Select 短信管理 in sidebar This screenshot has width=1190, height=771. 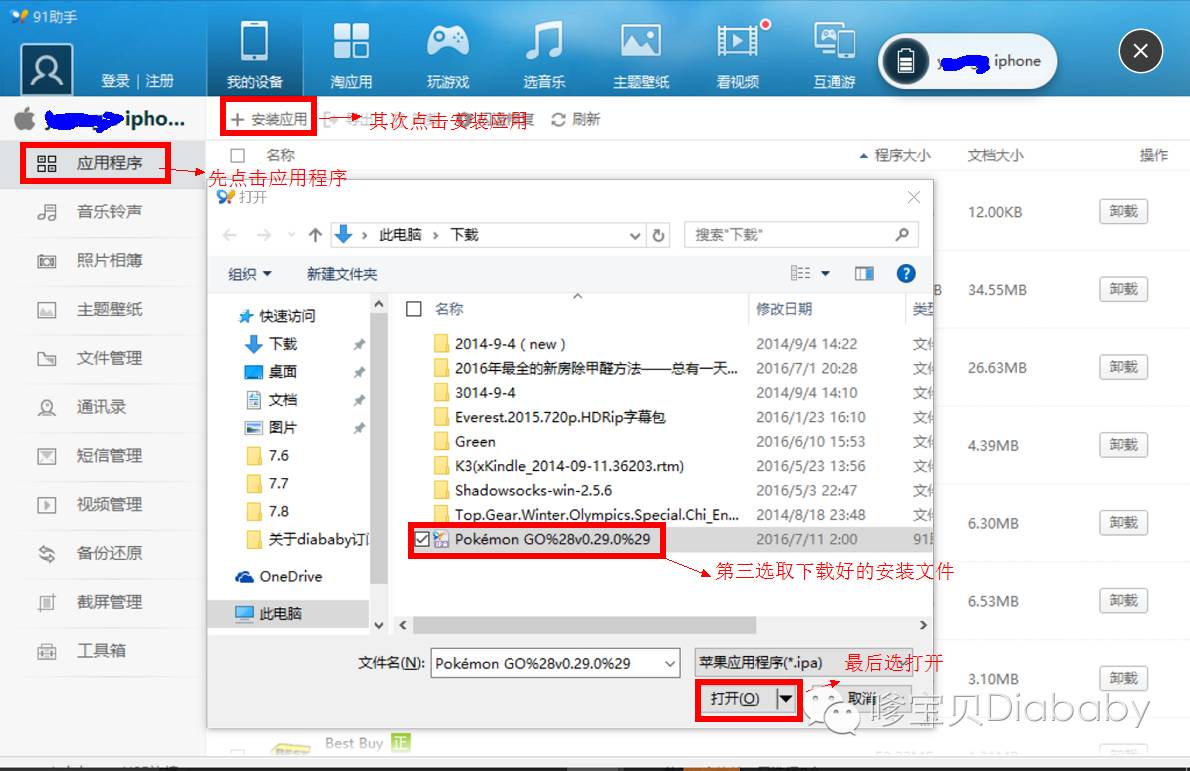click(102, 455)
